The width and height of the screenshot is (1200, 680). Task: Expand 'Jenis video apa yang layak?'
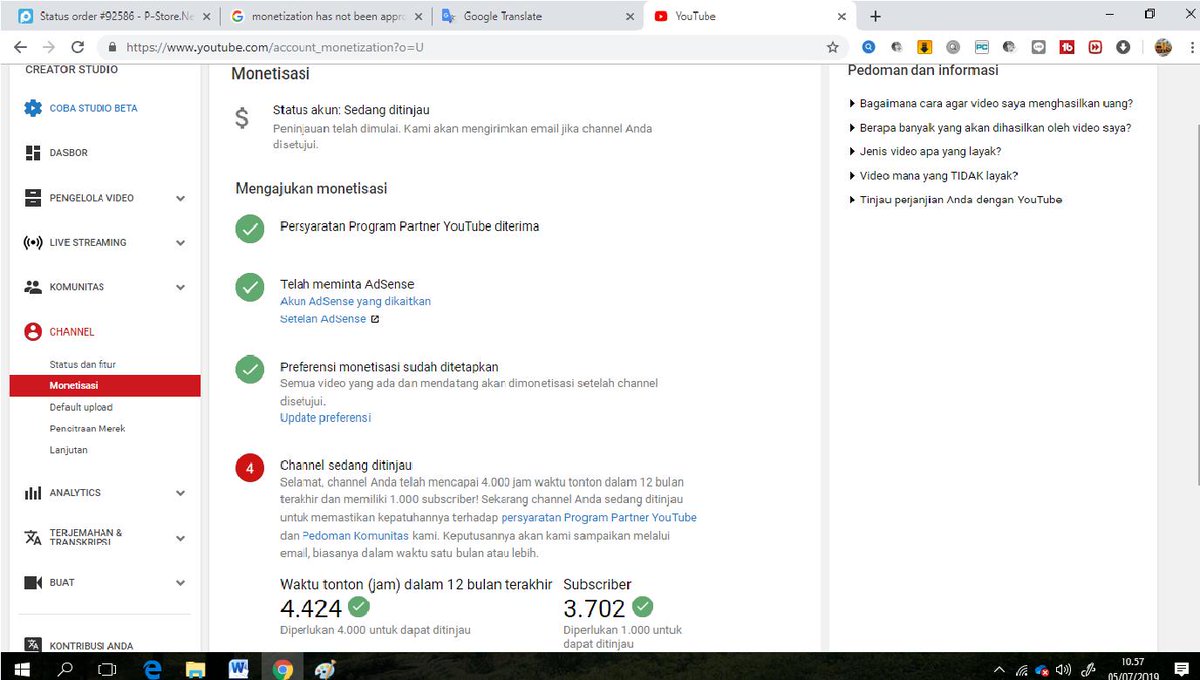pos(924,151)
